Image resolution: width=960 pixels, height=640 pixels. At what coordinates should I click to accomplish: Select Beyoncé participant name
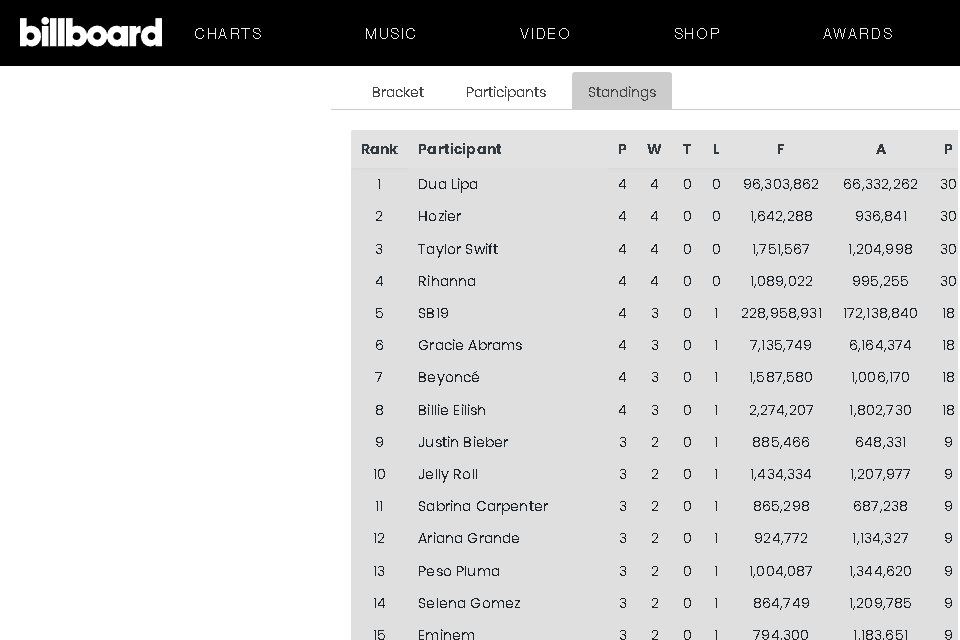click(x=449, y=377)
